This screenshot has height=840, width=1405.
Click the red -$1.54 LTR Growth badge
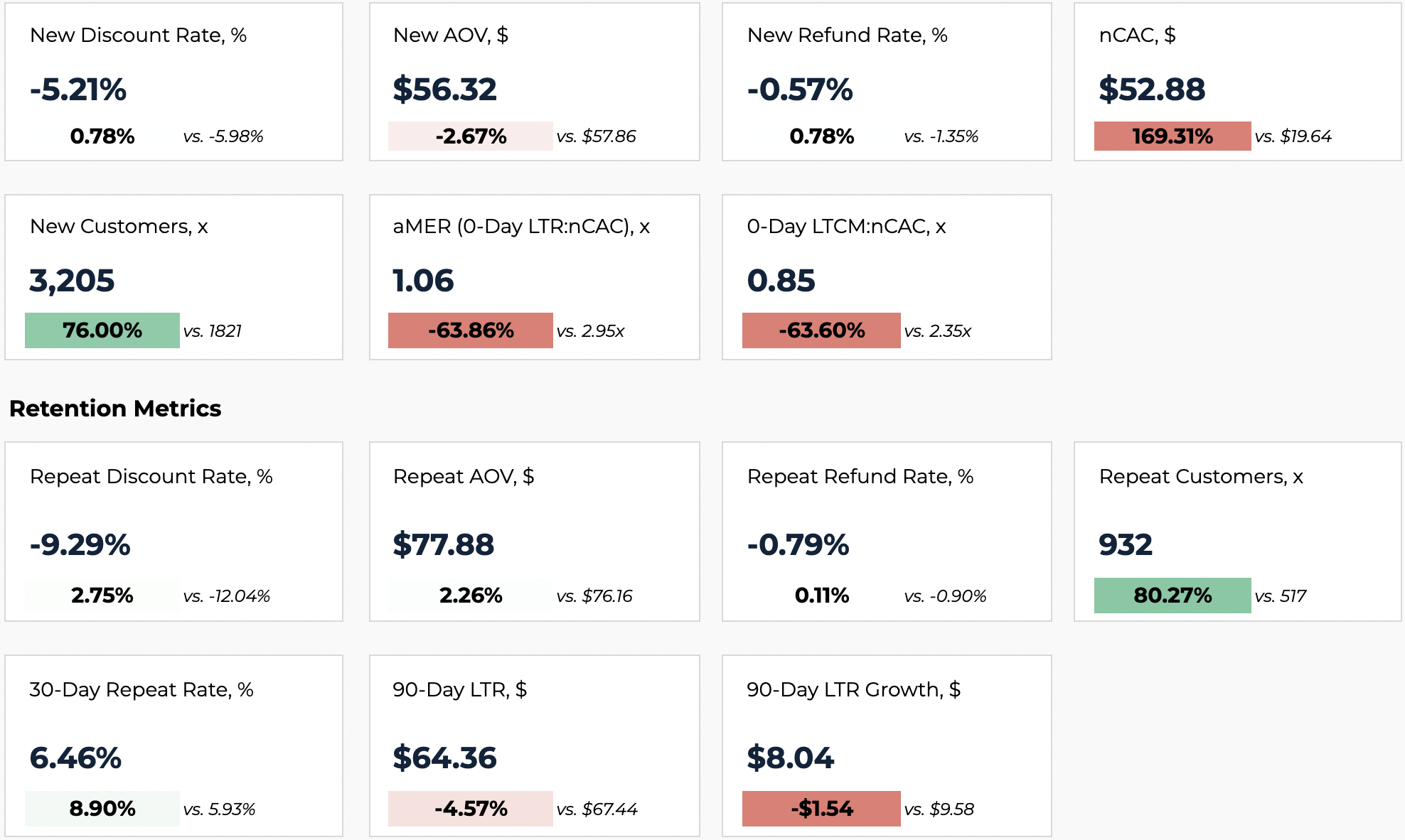point(821,809)
